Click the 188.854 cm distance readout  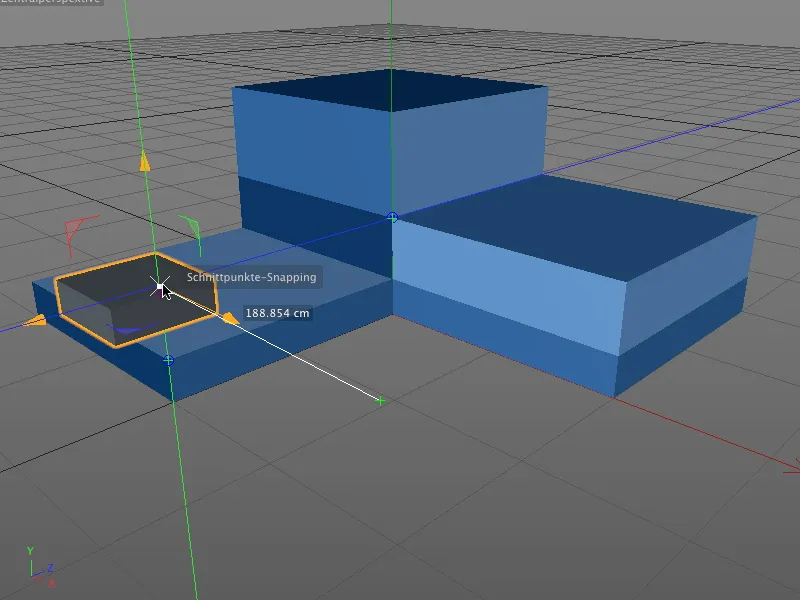coord(277,312)
